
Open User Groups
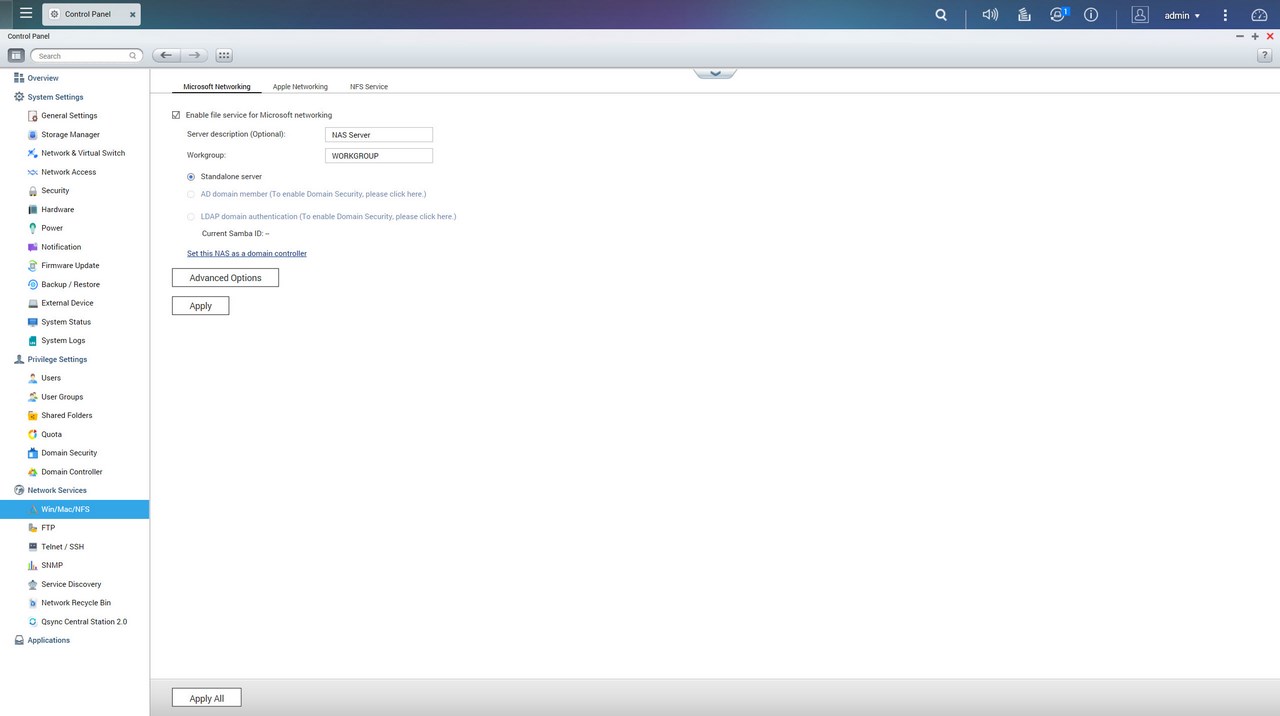pos(62,397)
